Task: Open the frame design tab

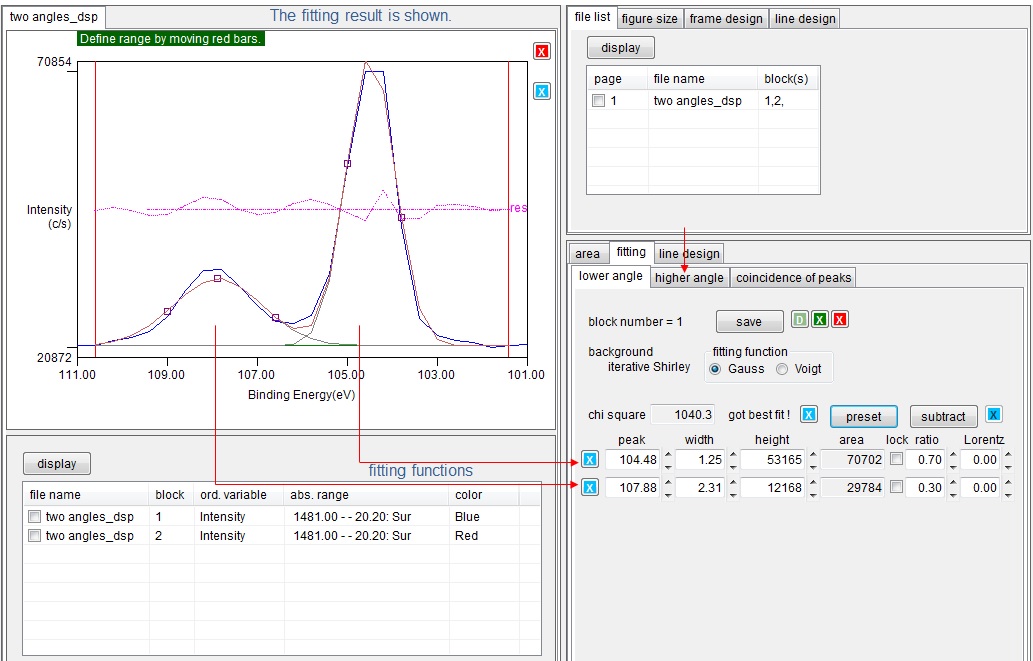Action: coord(726,19)
